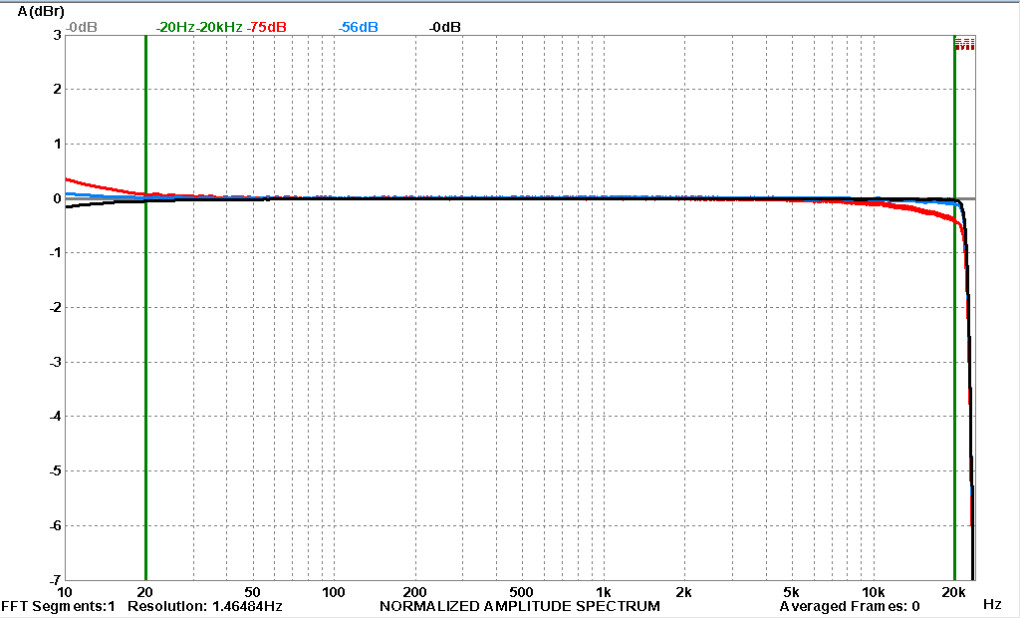Image resolution: width=1020 pixels, height=618 pixels.
Task: Click the -6 amplitude axis label
Action: pyautogui.click(x=56, y=525)
